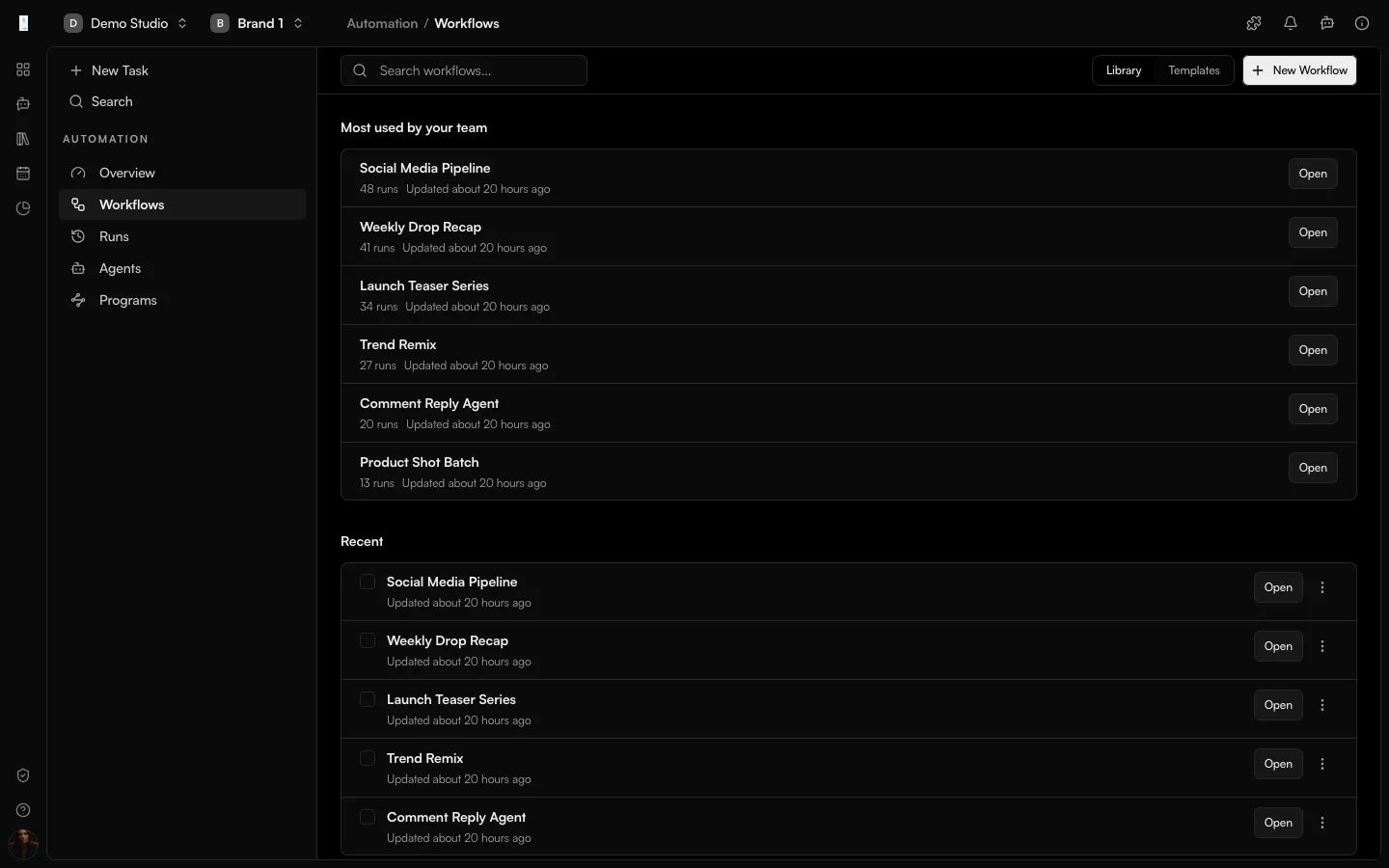
Task: Open the Brand 1 brand switcher
Action: pyautogui.click(x=258, y=23)
